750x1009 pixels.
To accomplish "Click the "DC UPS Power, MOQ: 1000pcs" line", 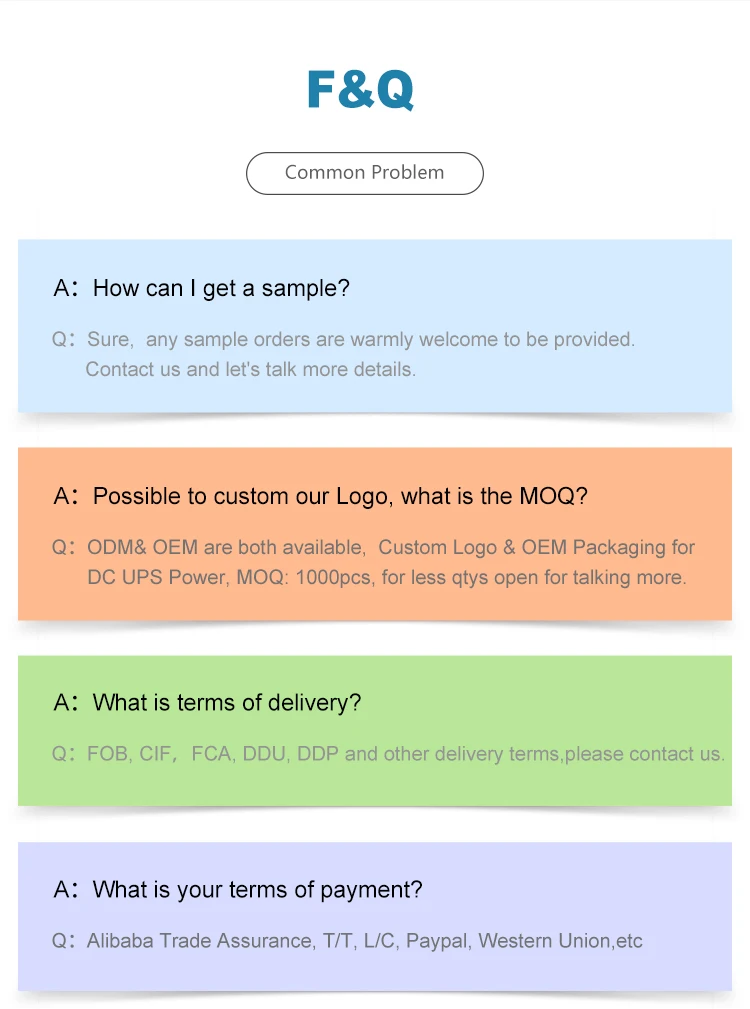I will (x=386, y=578).
